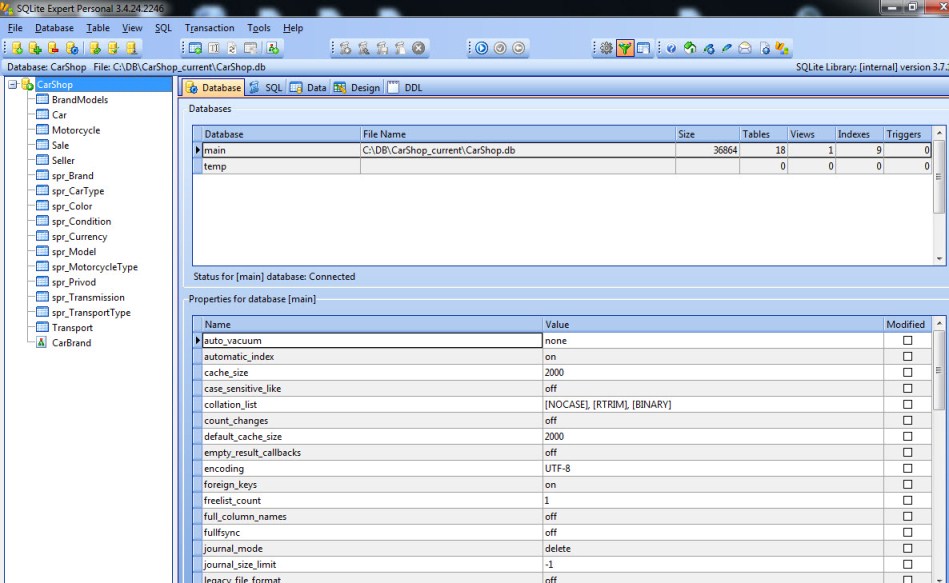The width and height of the screenshot is (949, 583).
Task: Open the Transaction menu
Action: [x=209, y=28]
